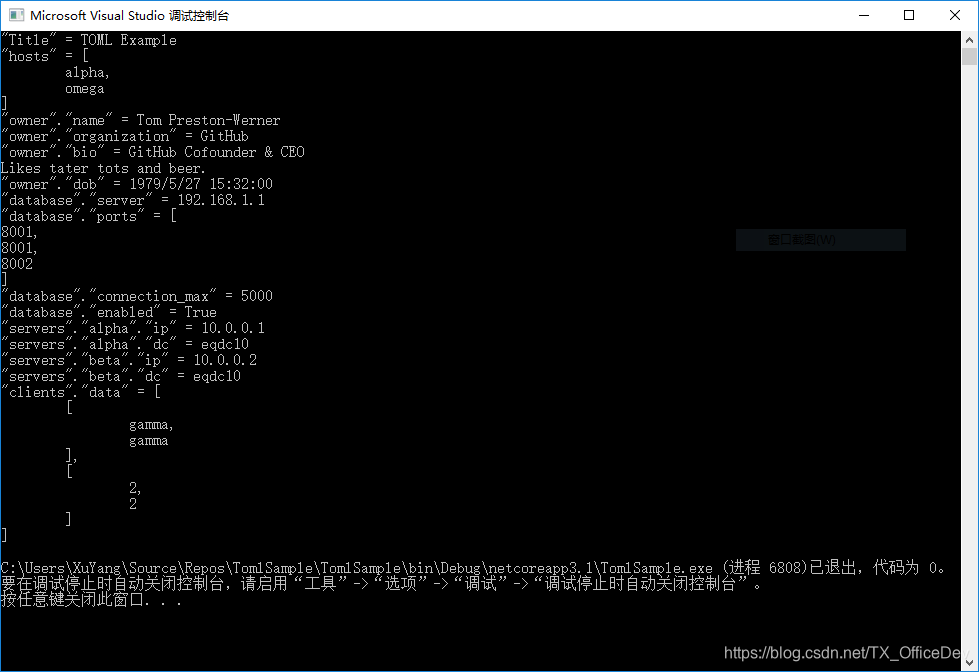The height and width of the screenshot is (672, 979).
Task: Click the omega host entry
Action: [85, 89]
